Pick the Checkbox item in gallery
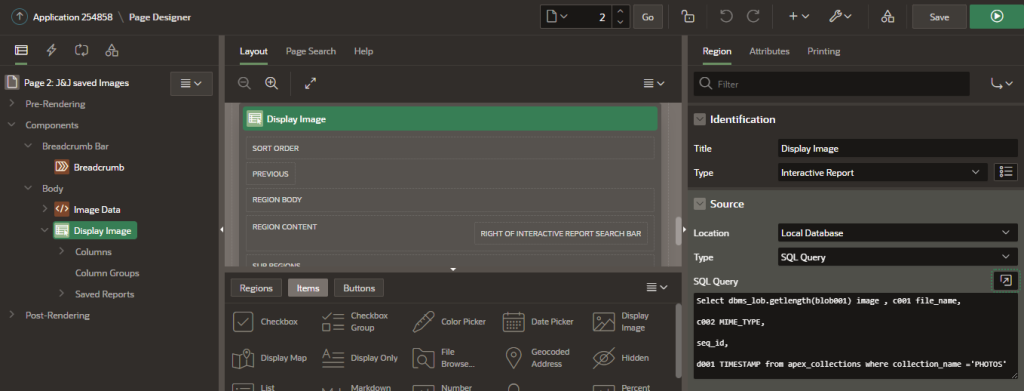1024x391 pixels. 266,322
